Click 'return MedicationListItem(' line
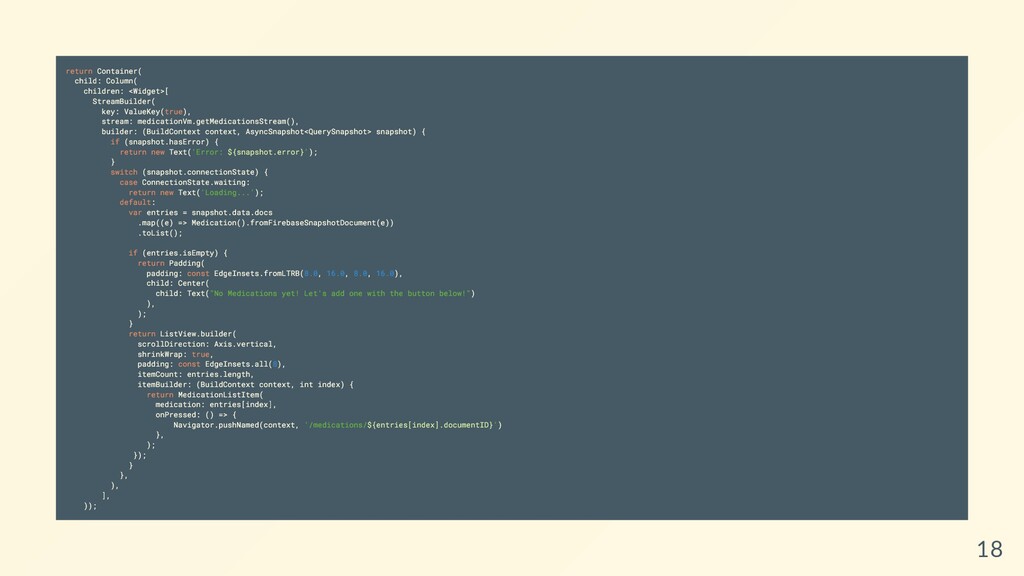Viewport: 1024px width, 576px height. 205,395
